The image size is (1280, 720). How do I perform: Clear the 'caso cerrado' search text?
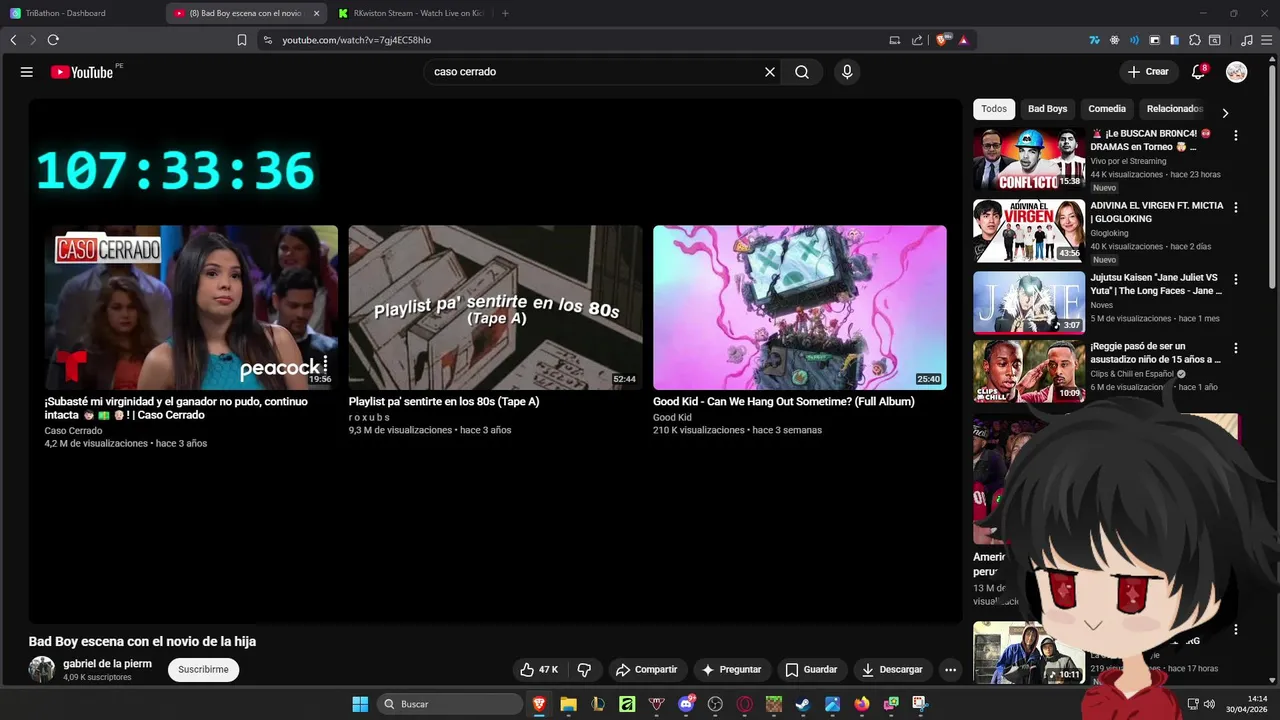pyautogui.click(x=770, y=72)
